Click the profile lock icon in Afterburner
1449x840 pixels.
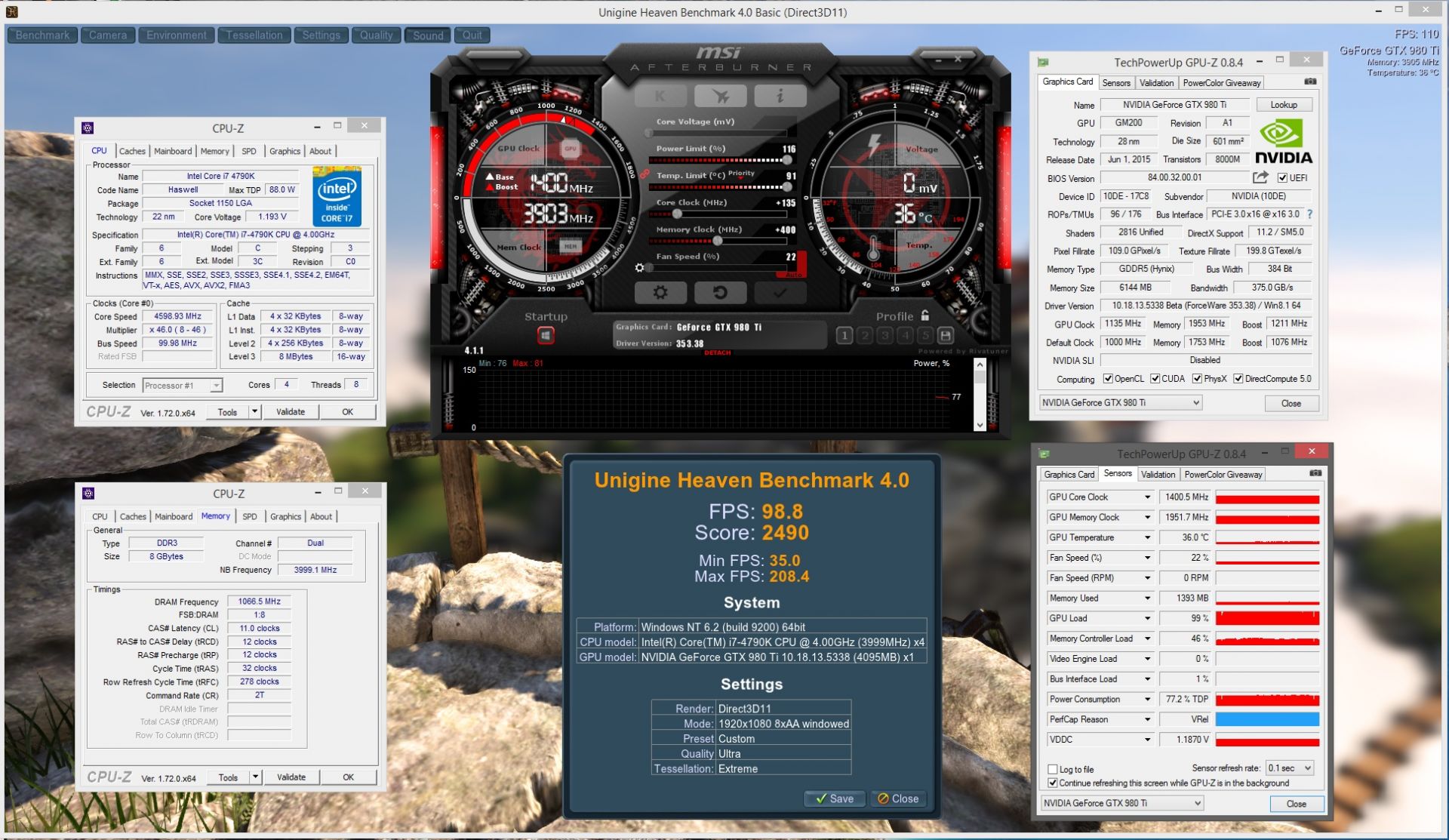925,315
